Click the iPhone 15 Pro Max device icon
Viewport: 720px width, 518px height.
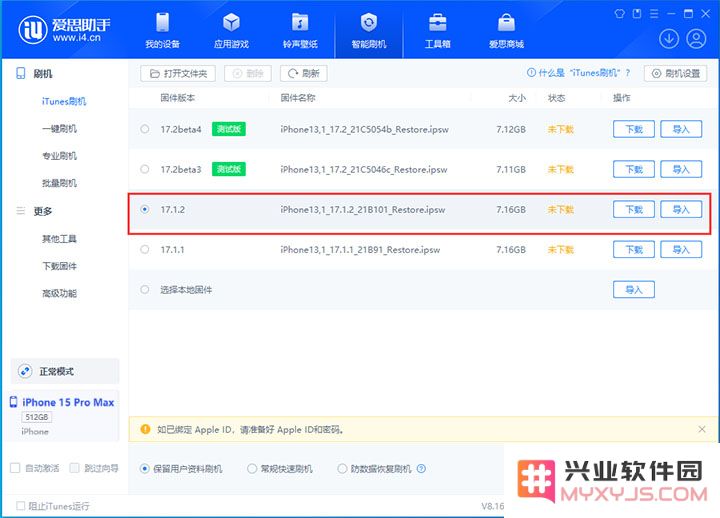coord(14,402)
